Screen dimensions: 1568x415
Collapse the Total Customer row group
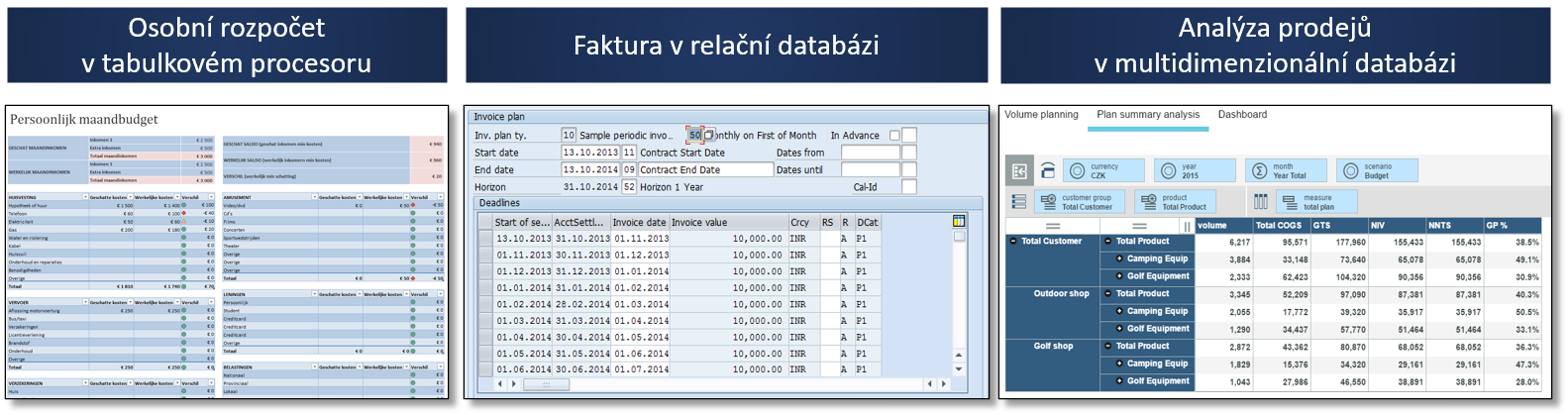1012,241
